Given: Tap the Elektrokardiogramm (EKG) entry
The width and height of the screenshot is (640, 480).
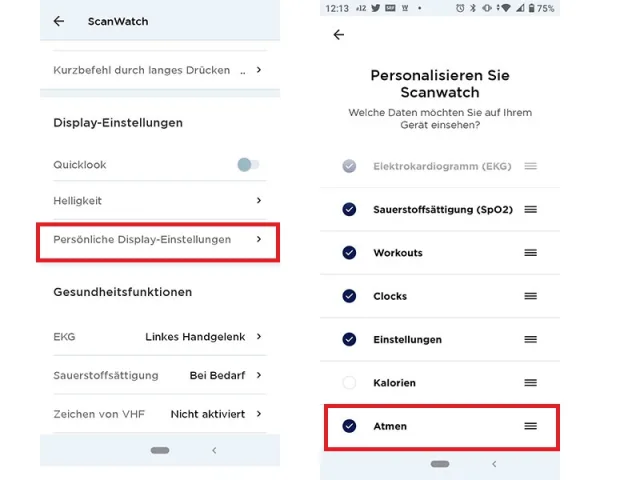Looking at the screenshot, I should tap(442, 166).
